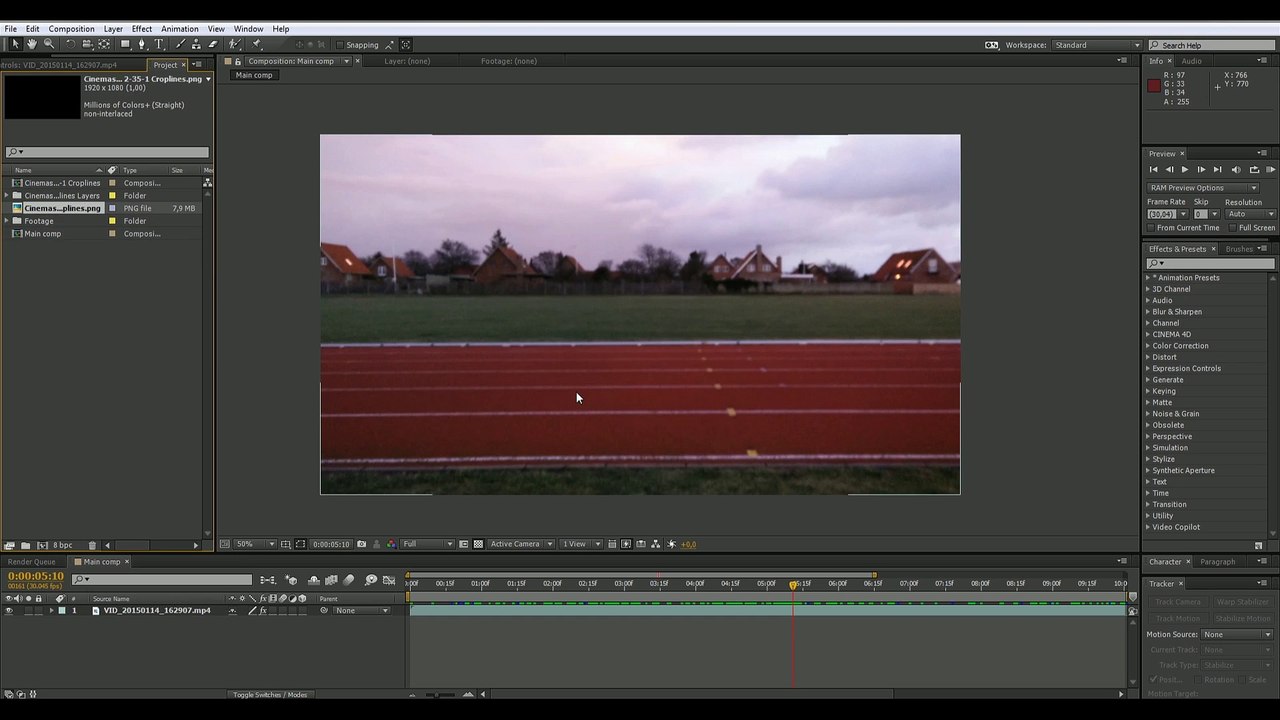Viewport: 1280px width, 720px height.
Task: Select the Horizontal Type tool
Action: [x=159, y=44]
